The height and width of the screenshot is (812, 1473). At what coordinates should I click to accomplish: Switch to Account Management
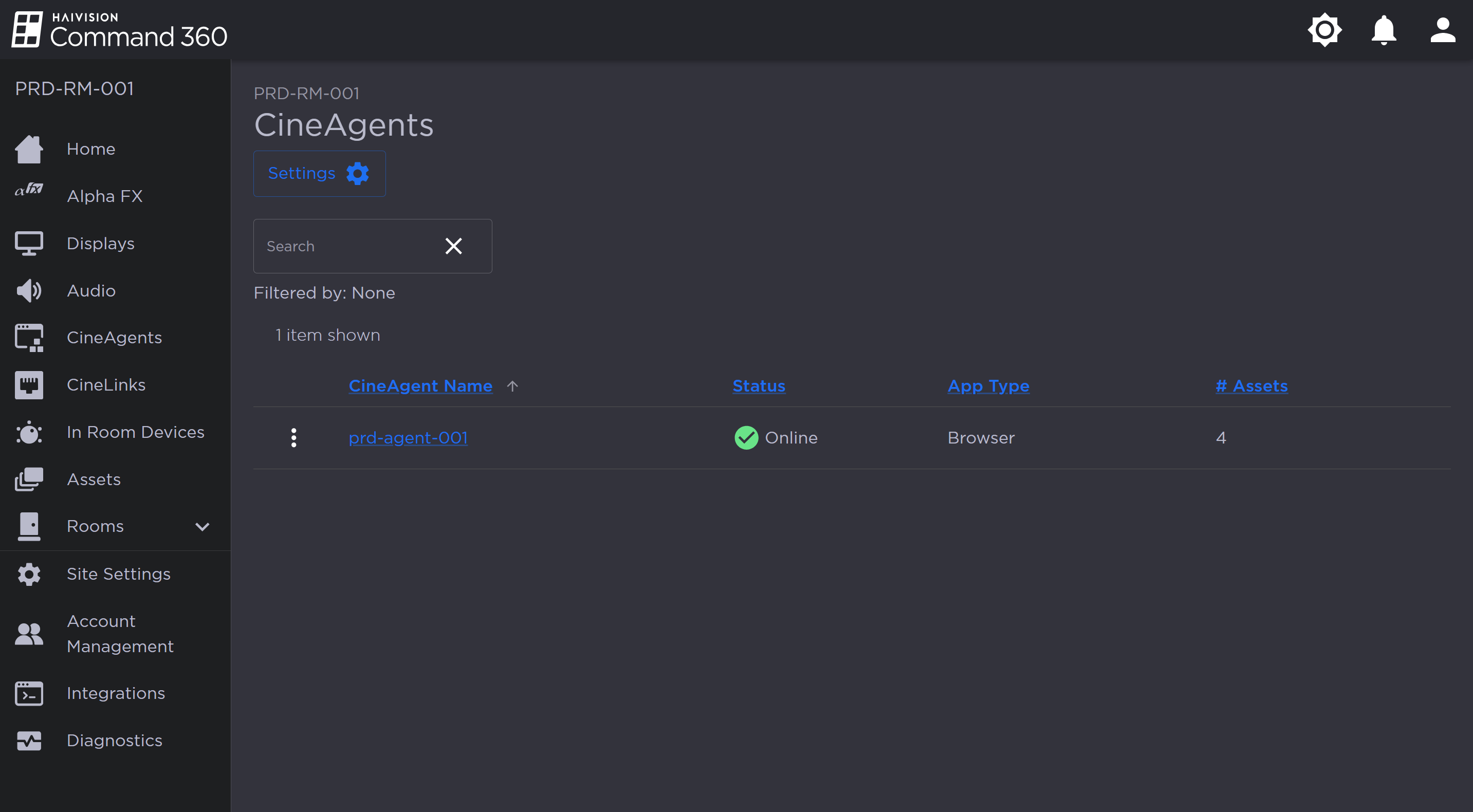120,634
